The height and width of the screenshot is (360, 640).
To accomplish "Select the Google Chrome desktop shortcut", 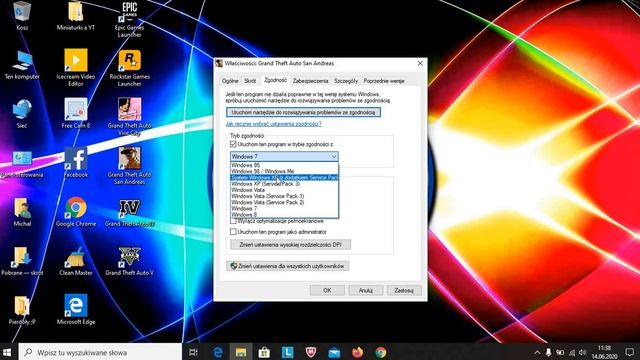I will (76, 212).
